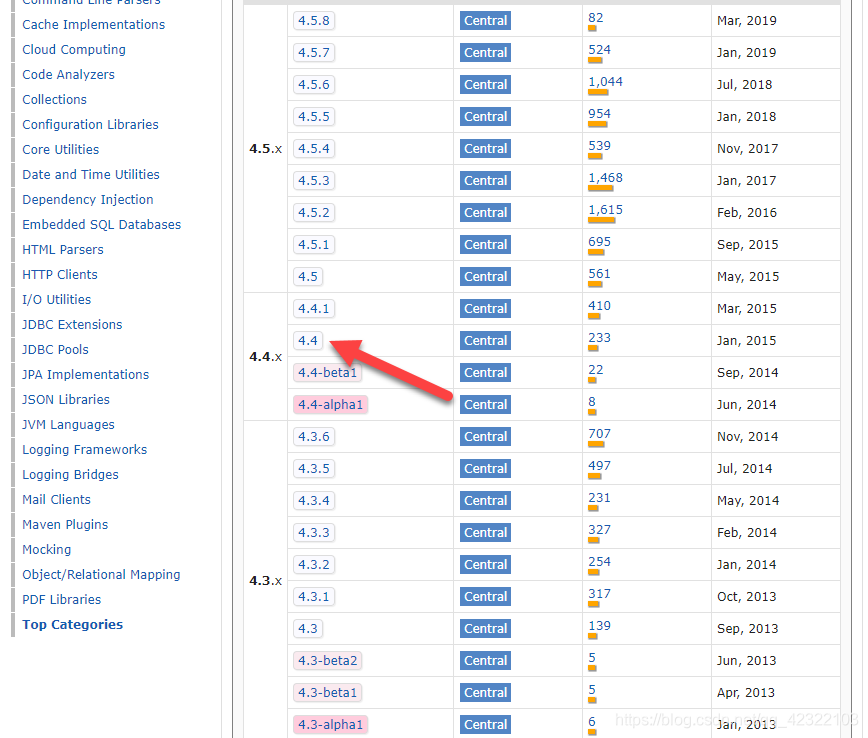Screen dimensions: 868x738
Task: Select version 4.3.5
Action: pyautogui.click(x=314, y=468)
